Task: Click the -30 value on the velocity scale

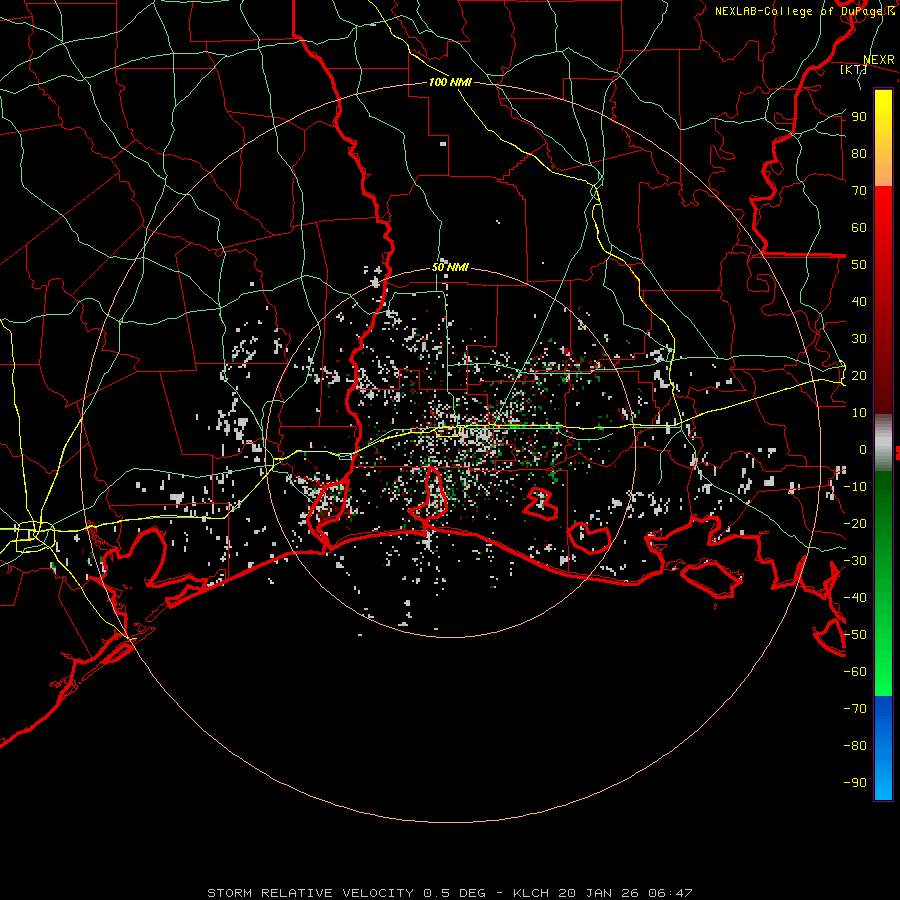Action: coord(855,561)
